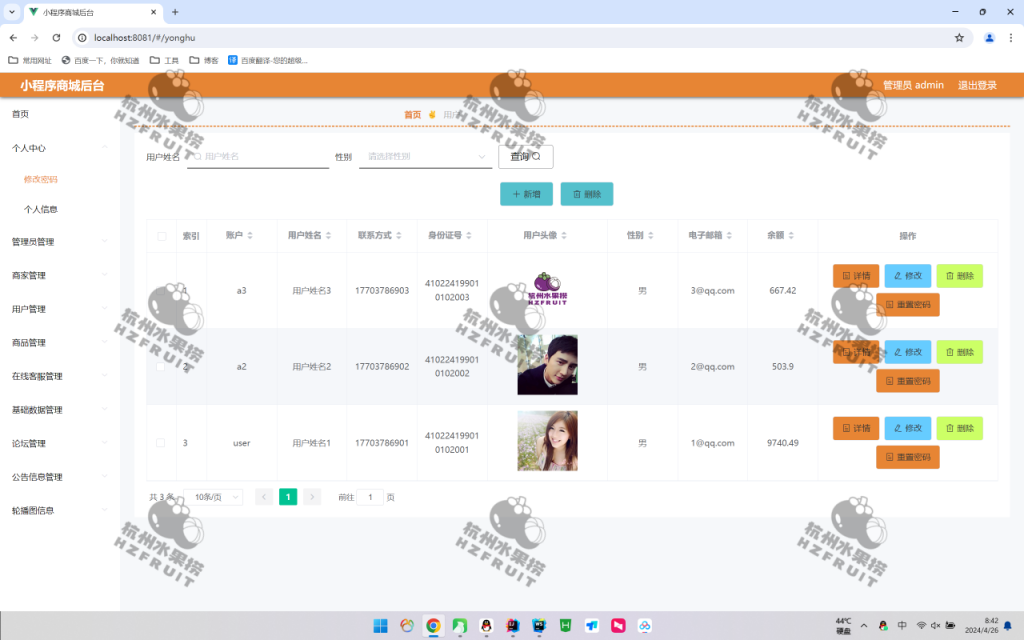Check the select-all checkbox in table header
1024x640 pixels.
(162, 236)
